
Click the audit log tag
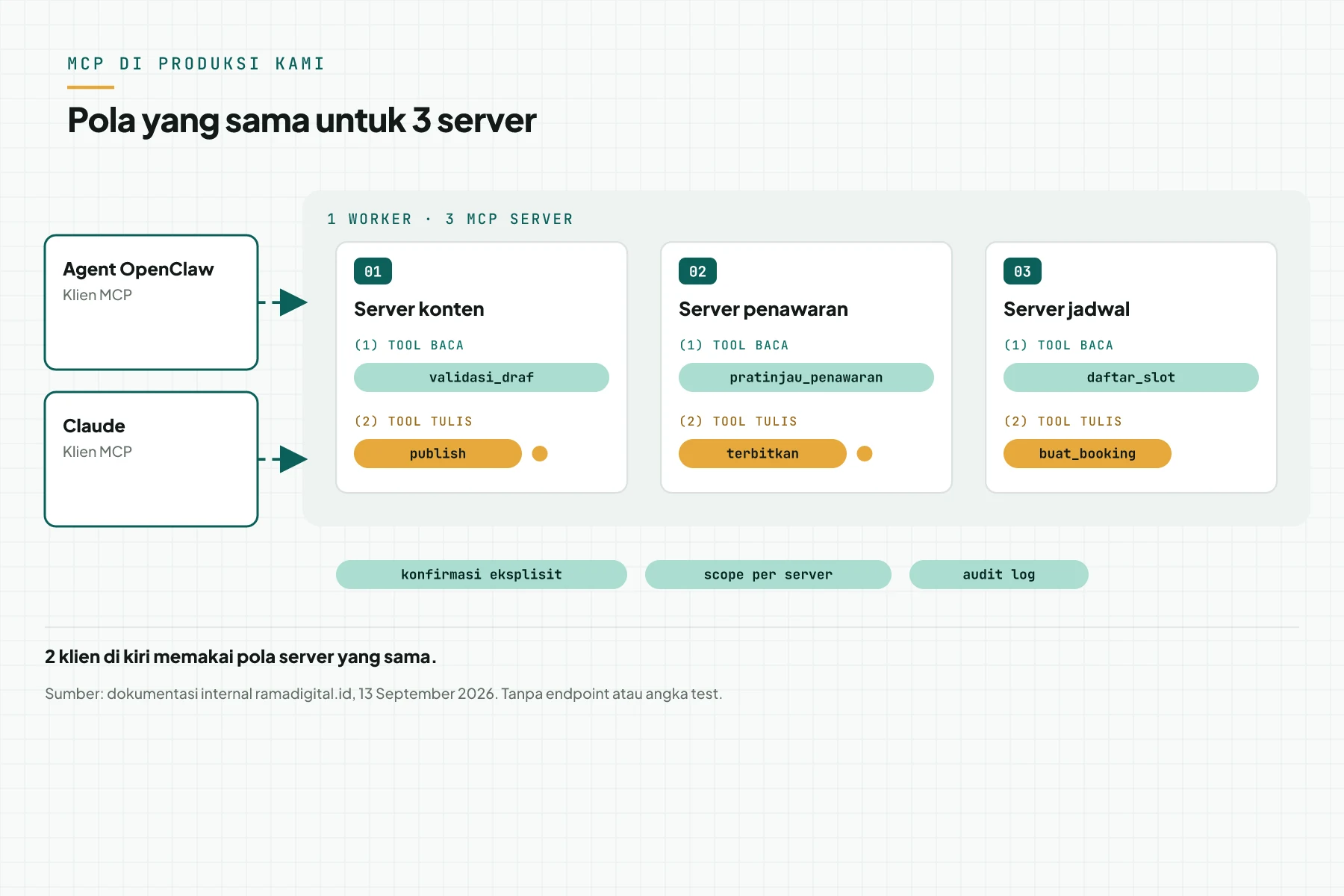pos(999,574)
